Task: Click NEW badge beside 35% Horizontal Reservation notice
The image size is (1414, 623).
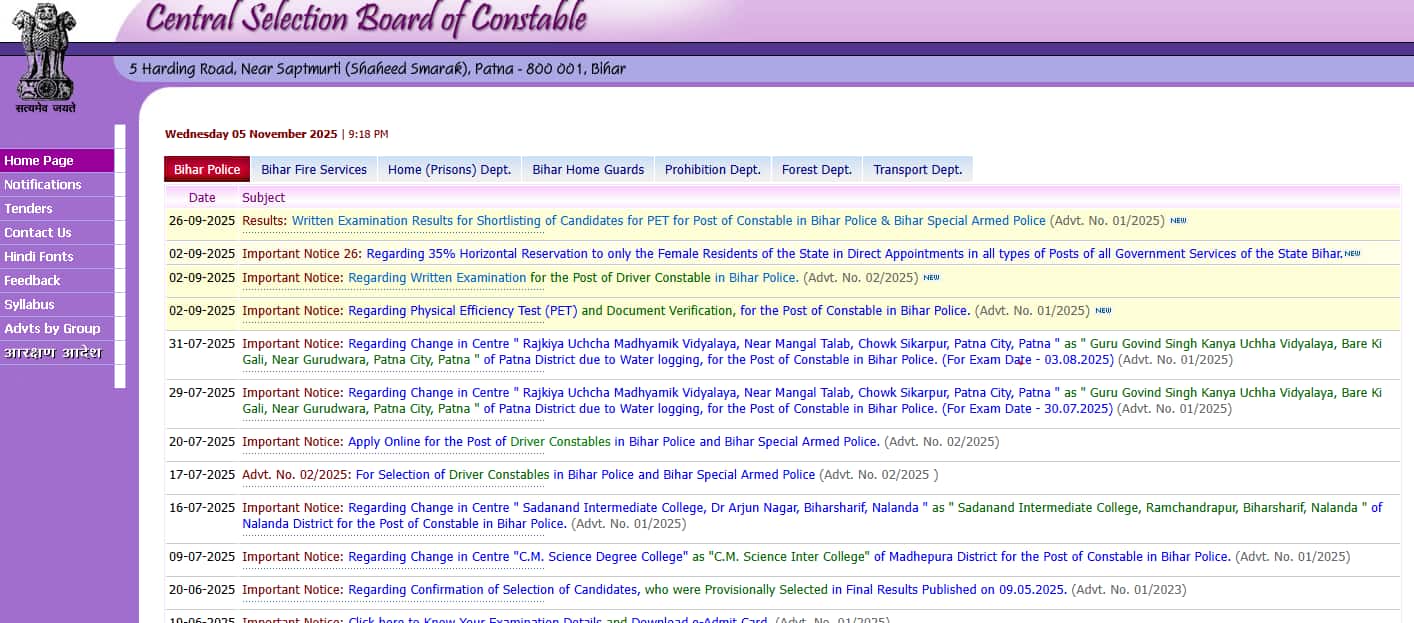Action: (1352, 254)
